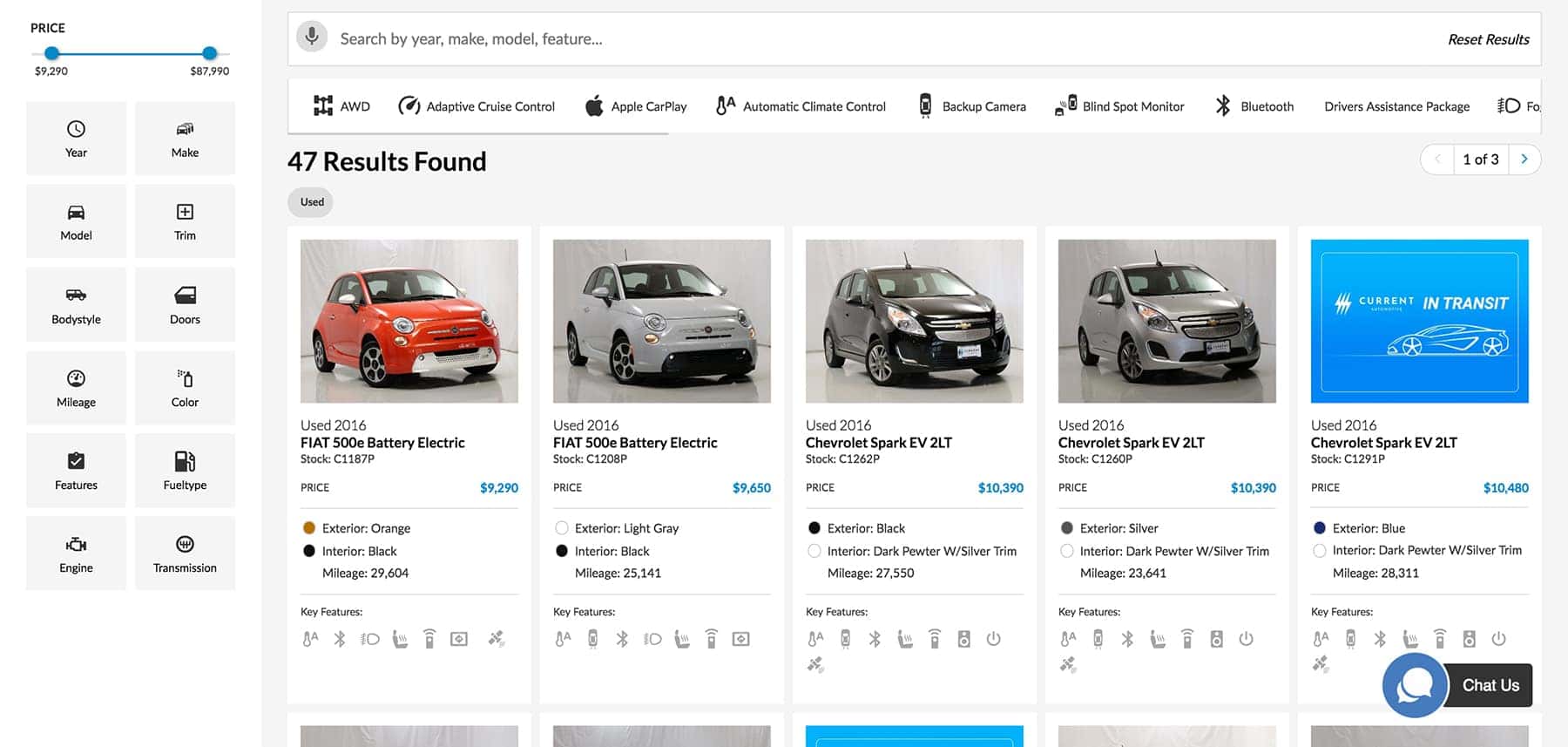
Task: Click the orange exterior color swatch
Action: click(309, 528)
